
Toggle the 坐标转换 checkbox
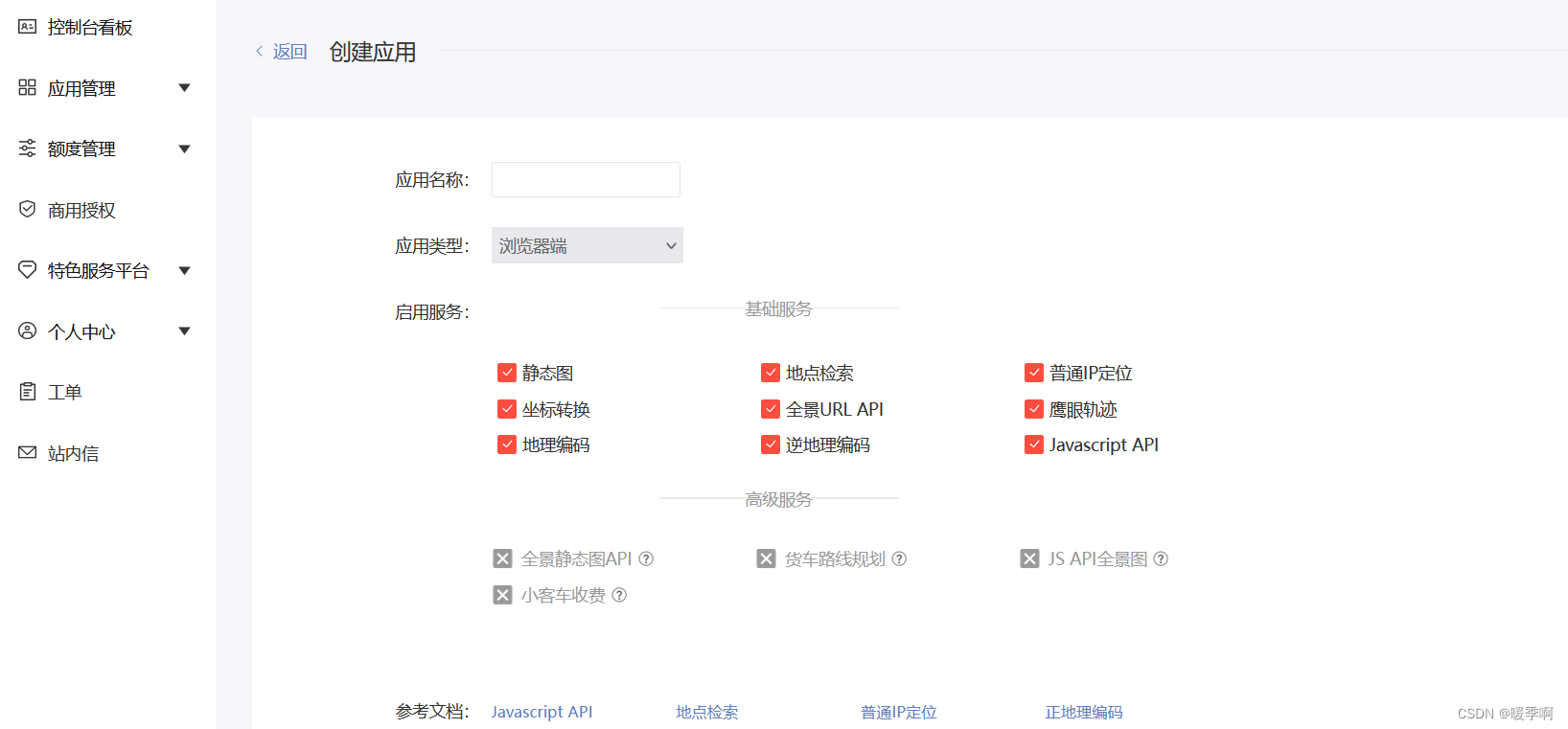pyautogui.click(x=507, y=409)
